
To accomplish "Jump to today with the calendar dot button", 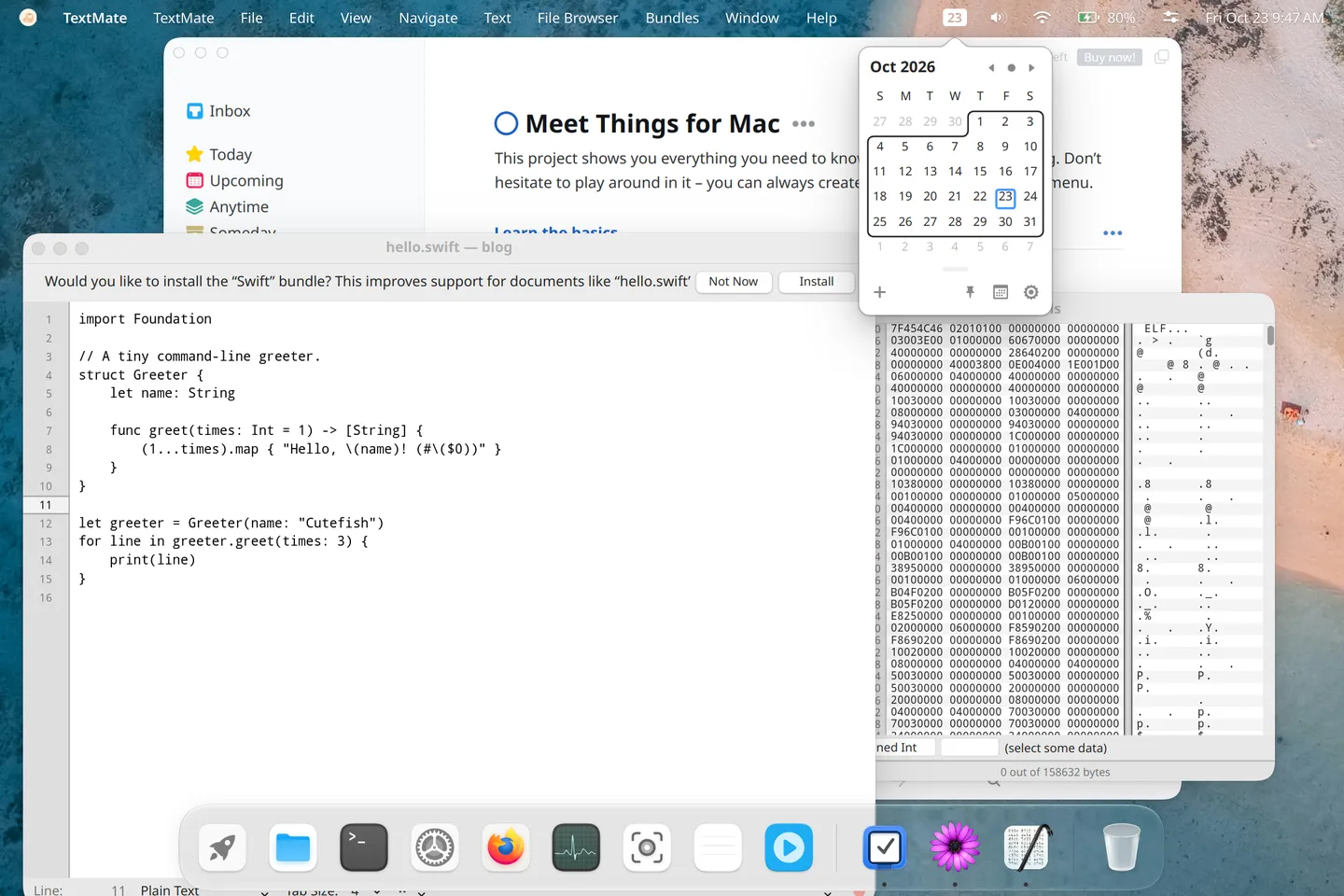I will [x=1011, y=67].
